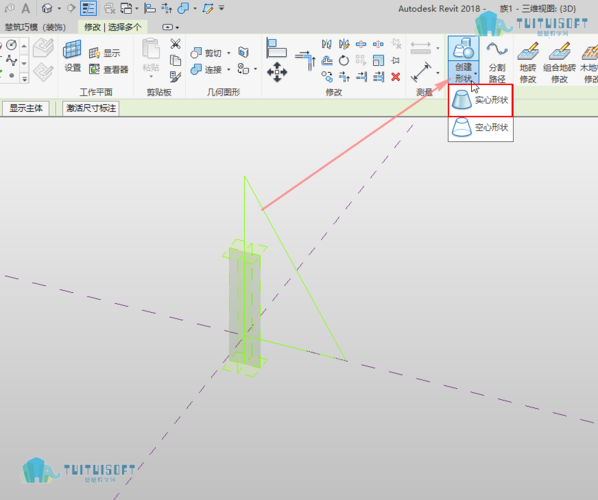Click the Section tool in quick access toolbar
Screen dimensions: 598x500
coord(71,8)
